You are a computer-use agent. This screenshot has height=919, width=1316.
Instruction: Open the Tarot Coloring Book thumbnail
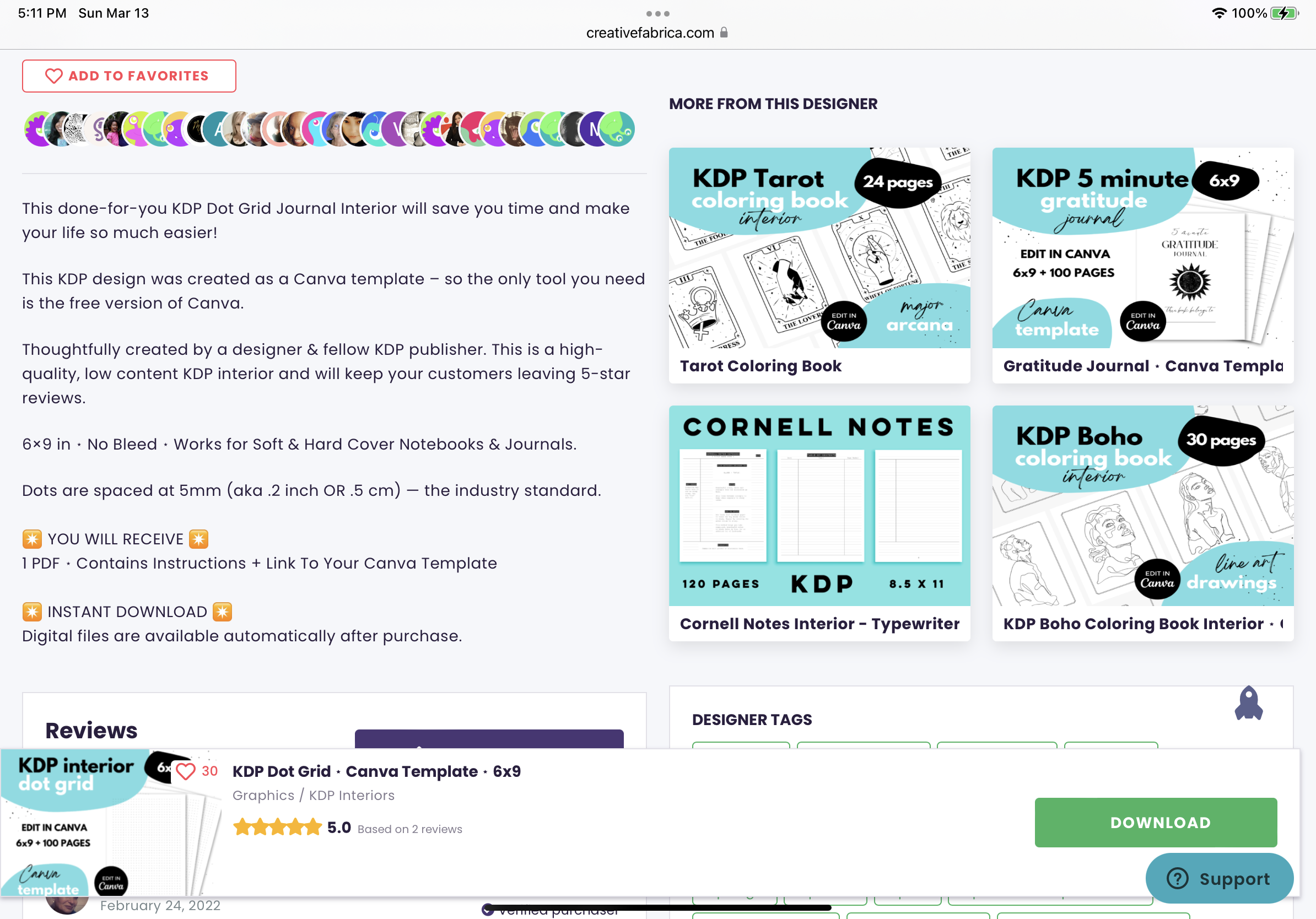tap(819, 248)
